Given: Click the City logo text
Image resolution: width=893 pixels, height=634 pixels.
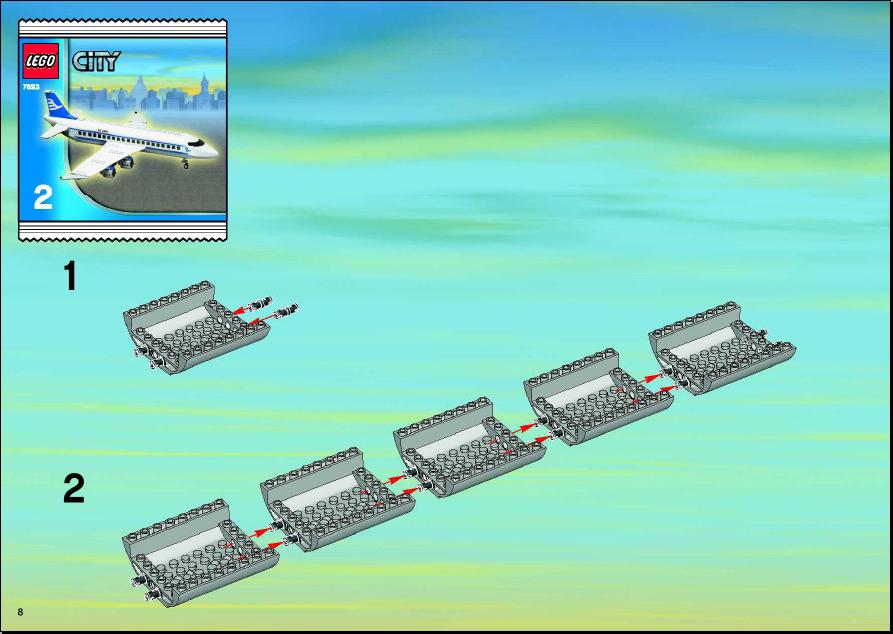Looking at the screenshot, I should [96, 61].
